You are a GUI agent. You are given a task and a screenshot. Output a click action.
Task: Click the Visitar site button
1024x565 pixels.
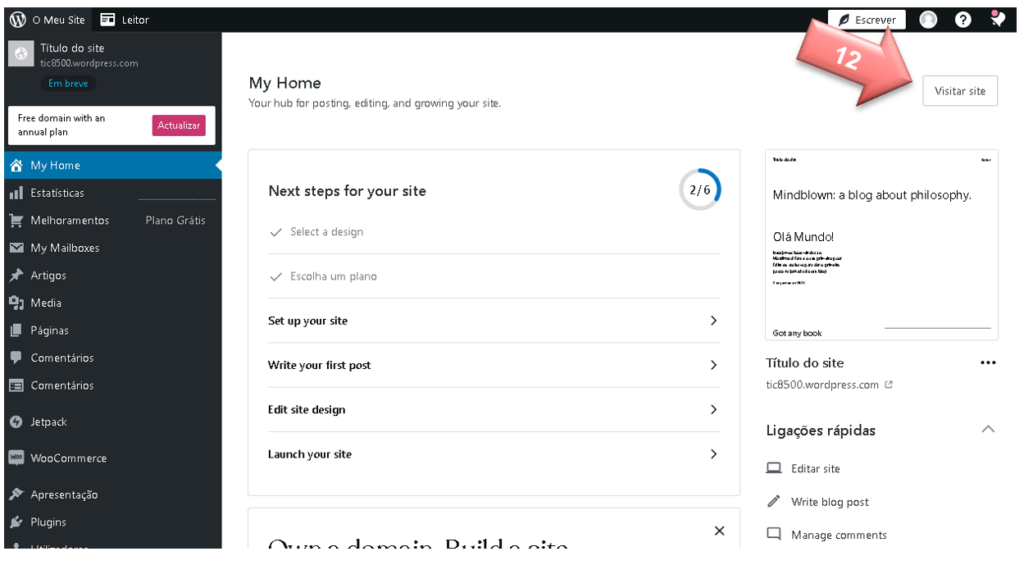(959, 91)
